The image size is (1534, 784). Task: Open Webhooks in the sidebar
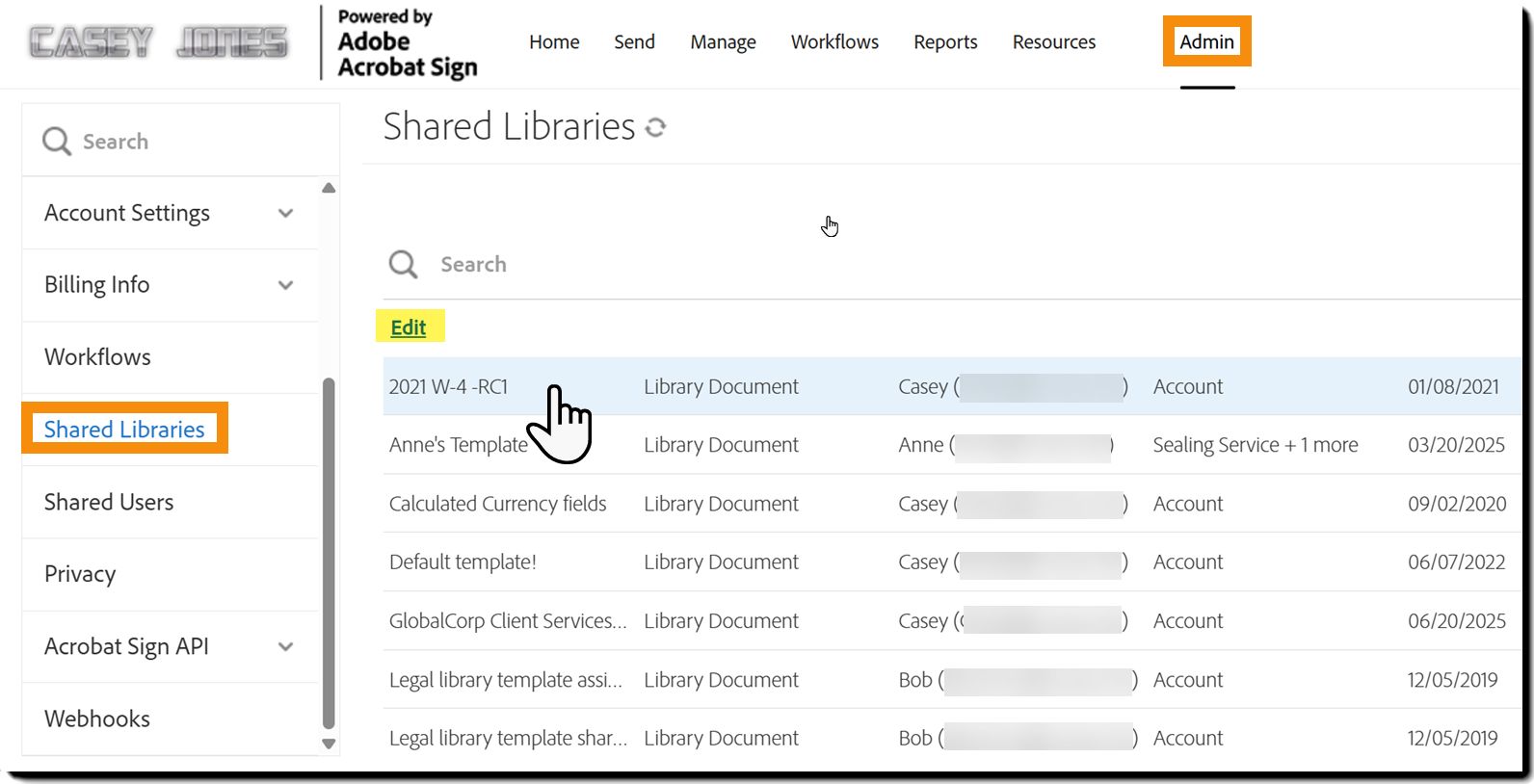click(x=97, y=719)
